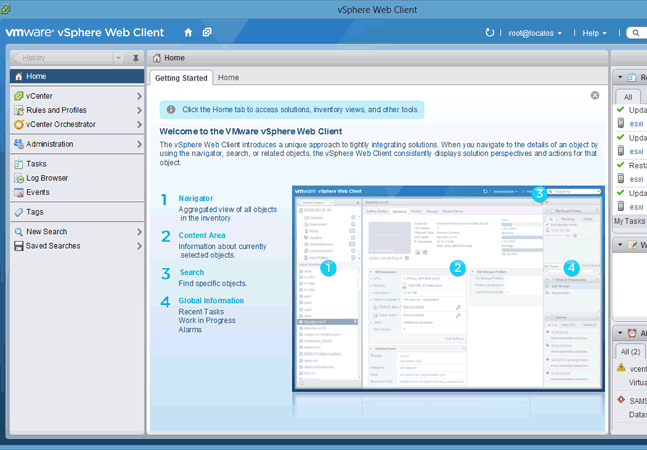This screenshot has height=450, width=647.
Task: Expand Administration chevron
Action: pos(139,144)
